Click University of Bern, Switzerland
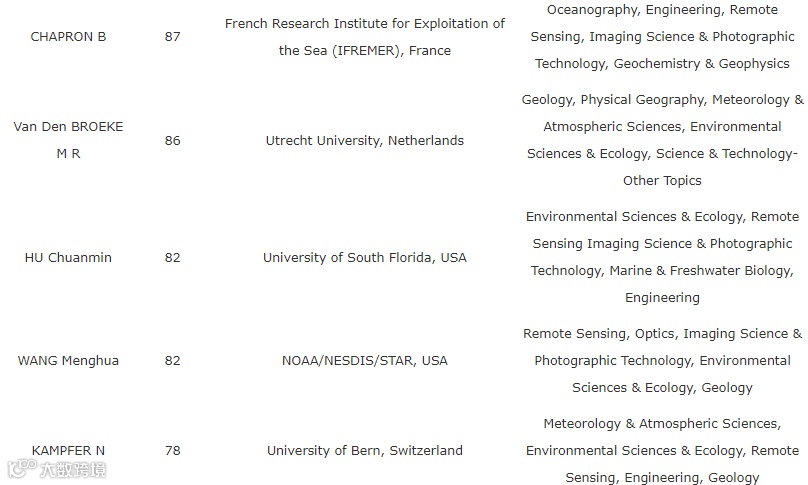 365,450
